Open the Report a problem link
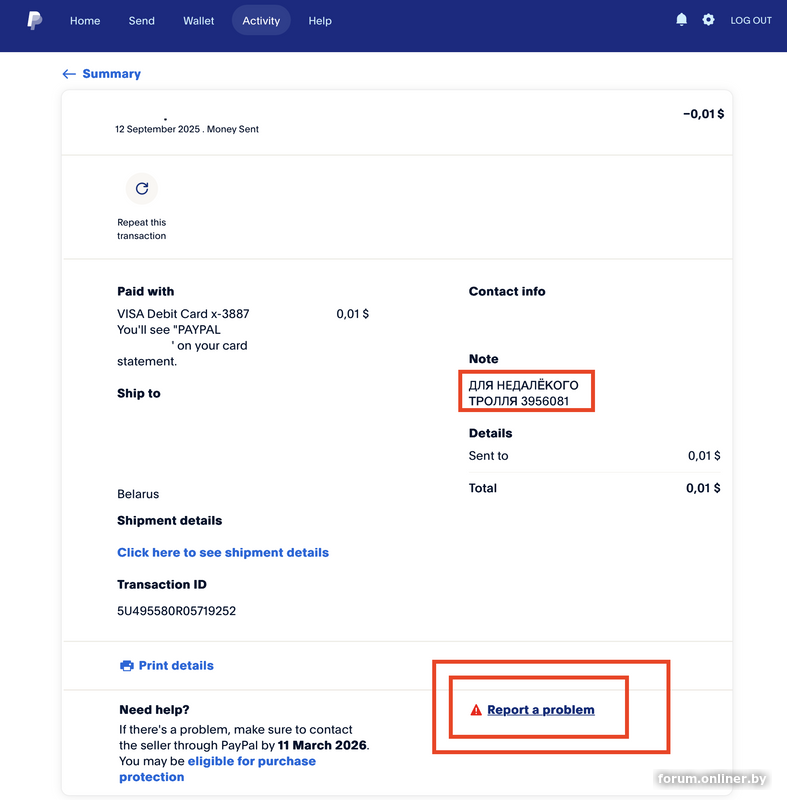 coord(541,710)
